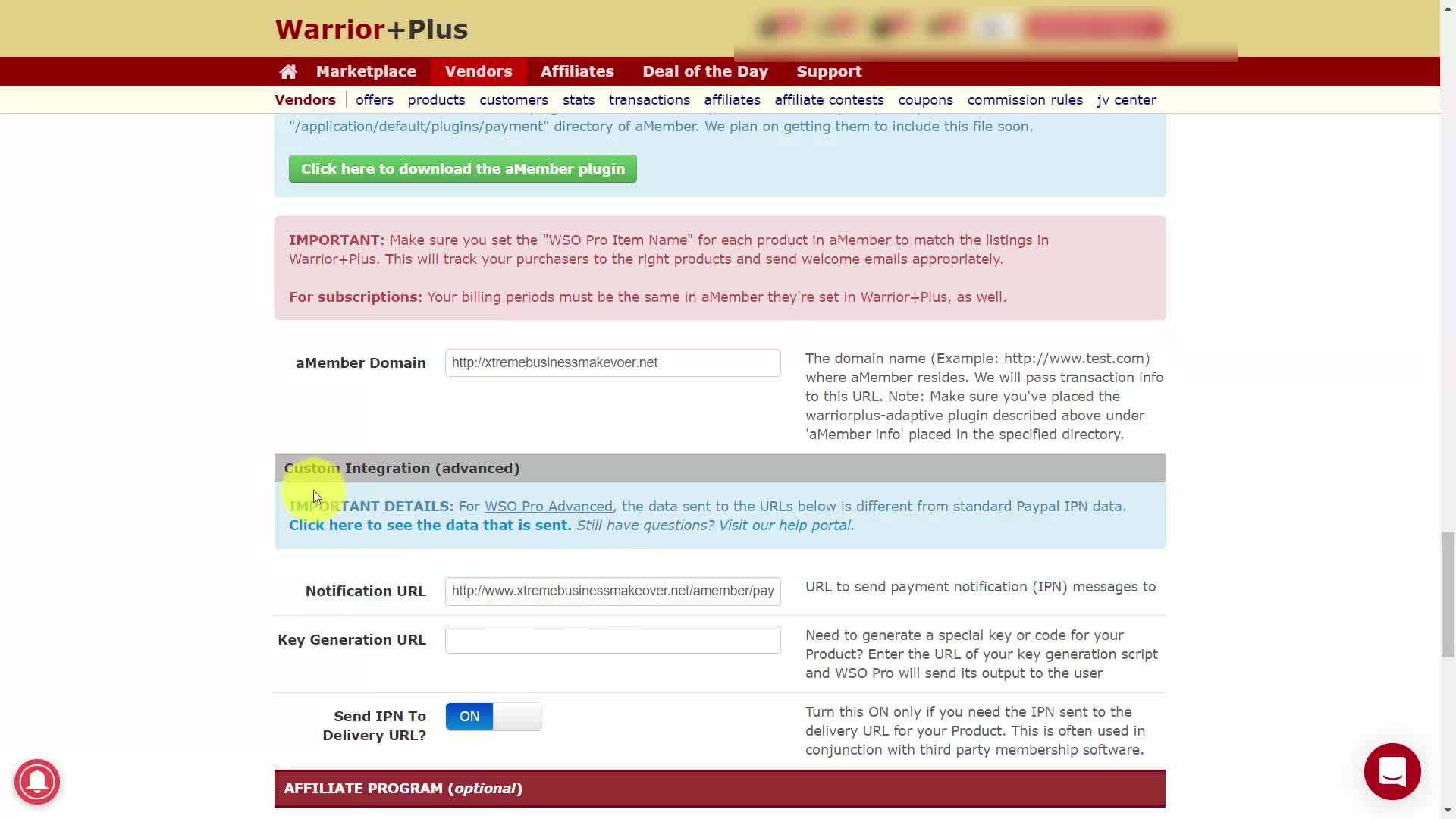Image resolution: width=1456 pixels, height=819 pixels.
Task: Open commission rules page
Action: click(1025, 100)
